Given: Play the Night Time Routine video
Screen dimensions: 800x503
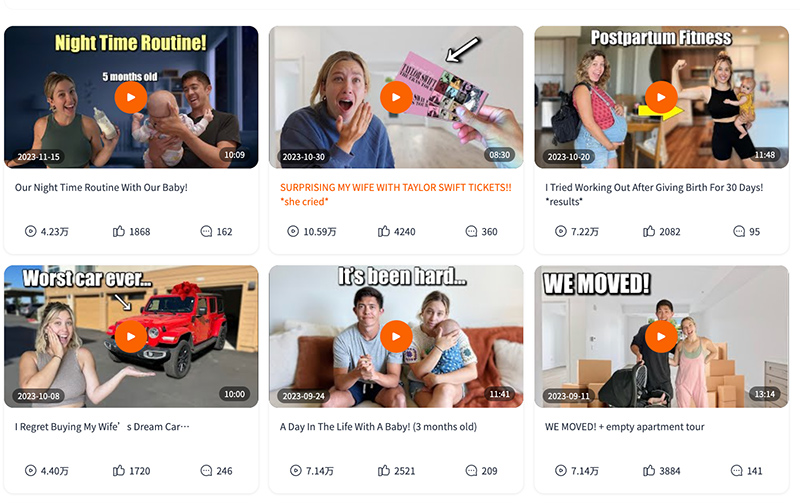Looking at the screenshot, I should [131, 97].
